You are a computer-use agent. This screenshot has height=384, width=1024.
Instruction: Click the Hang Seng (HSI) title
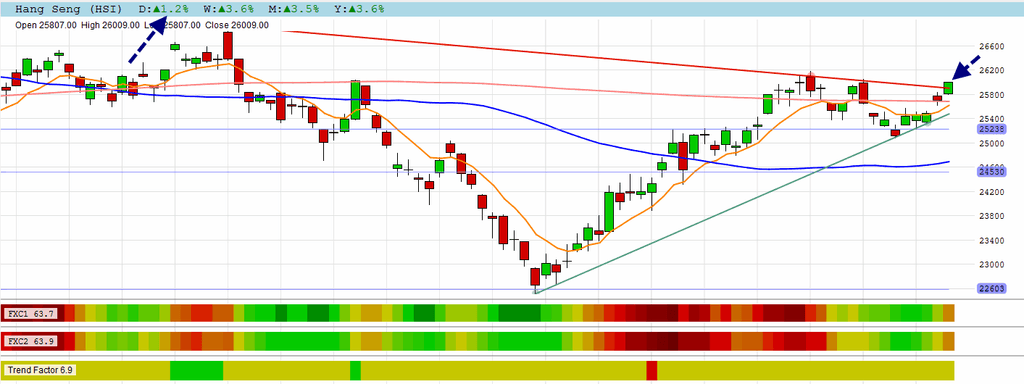click(x=68, y=9)
